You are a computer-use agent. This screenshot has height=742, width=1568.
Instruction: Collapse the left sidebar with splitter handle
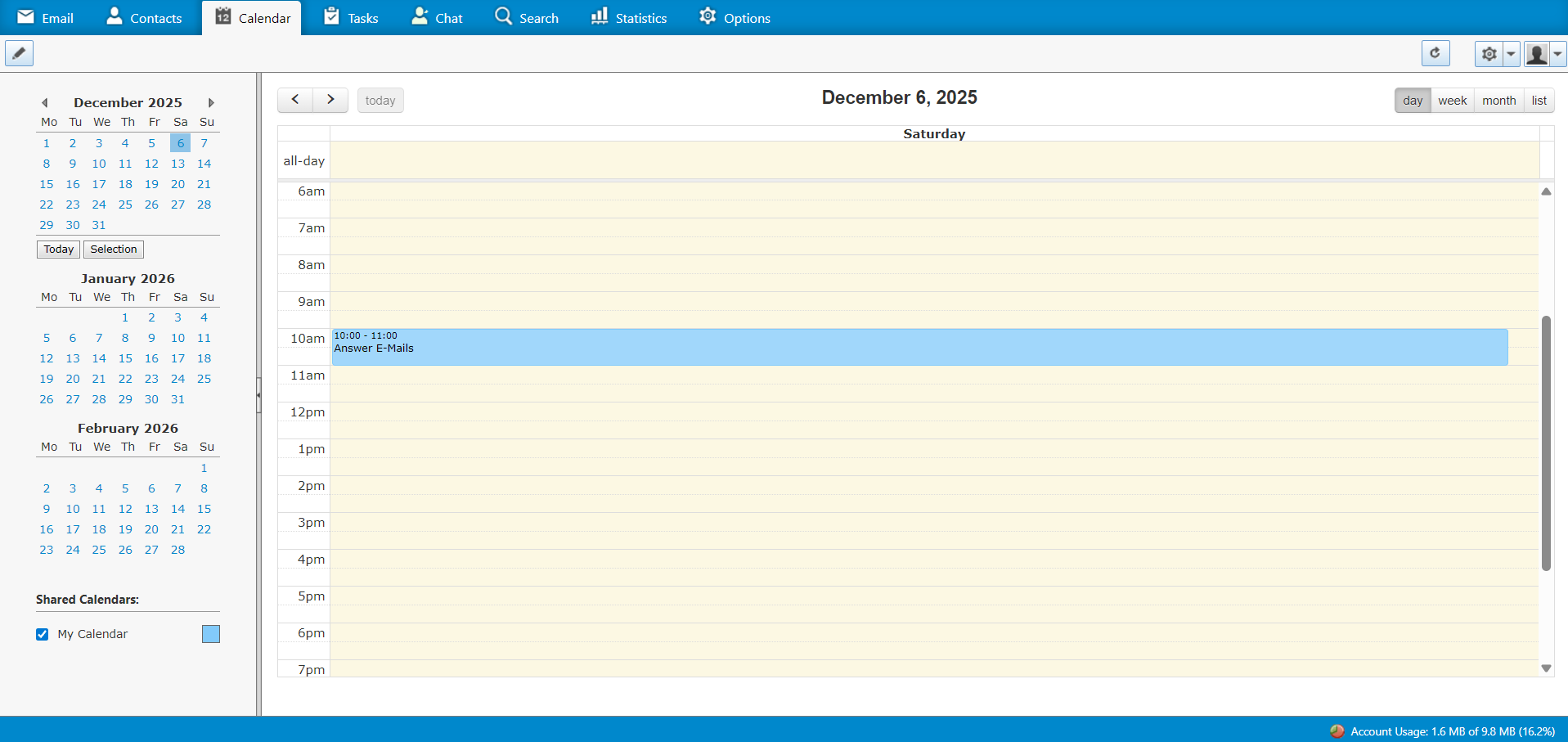258,395
